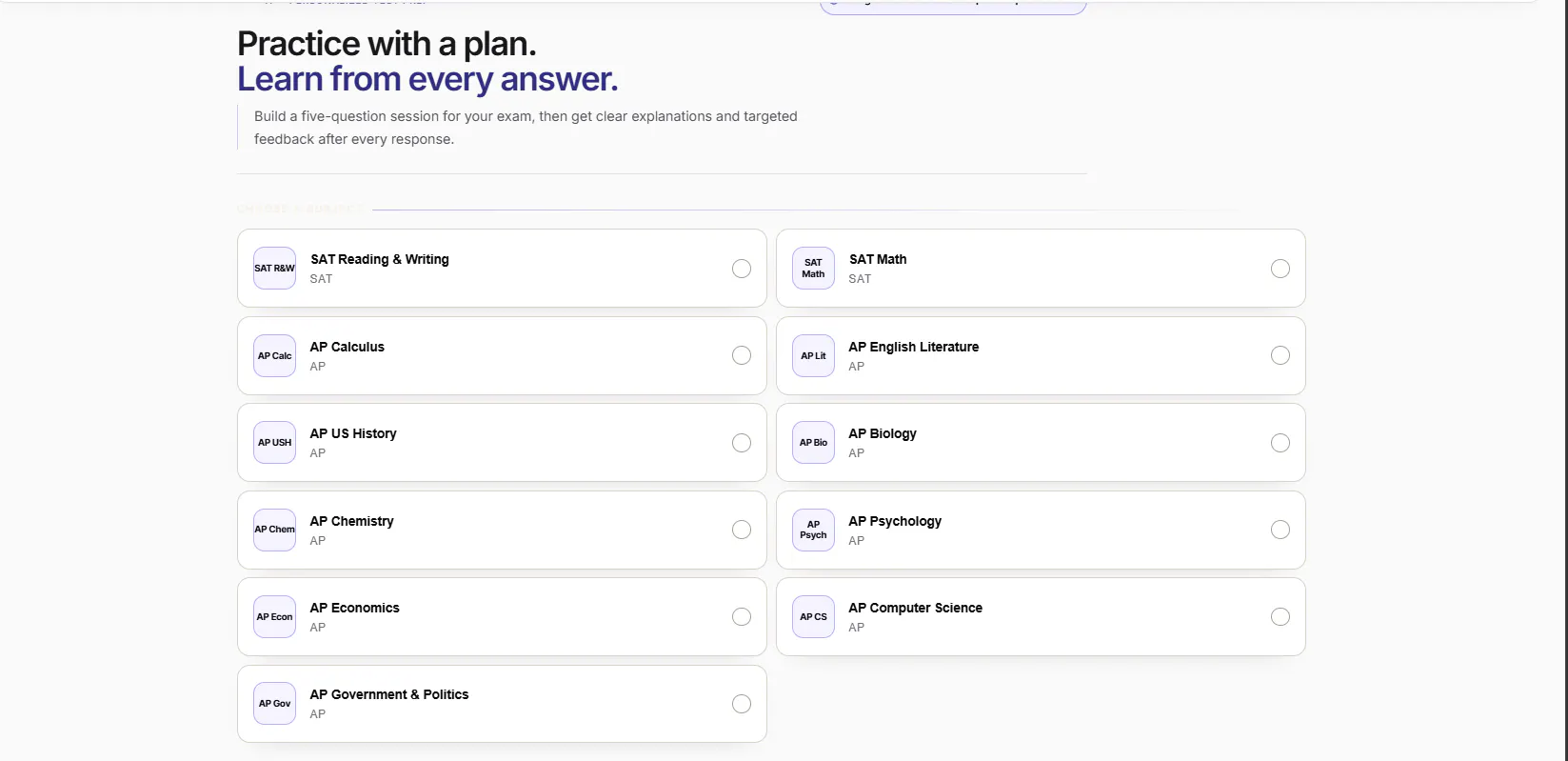Click the 'AP Chemistry' title text
Image resolution: width=1568 pixels, height=761 pixels.
[x=352, y=521]
